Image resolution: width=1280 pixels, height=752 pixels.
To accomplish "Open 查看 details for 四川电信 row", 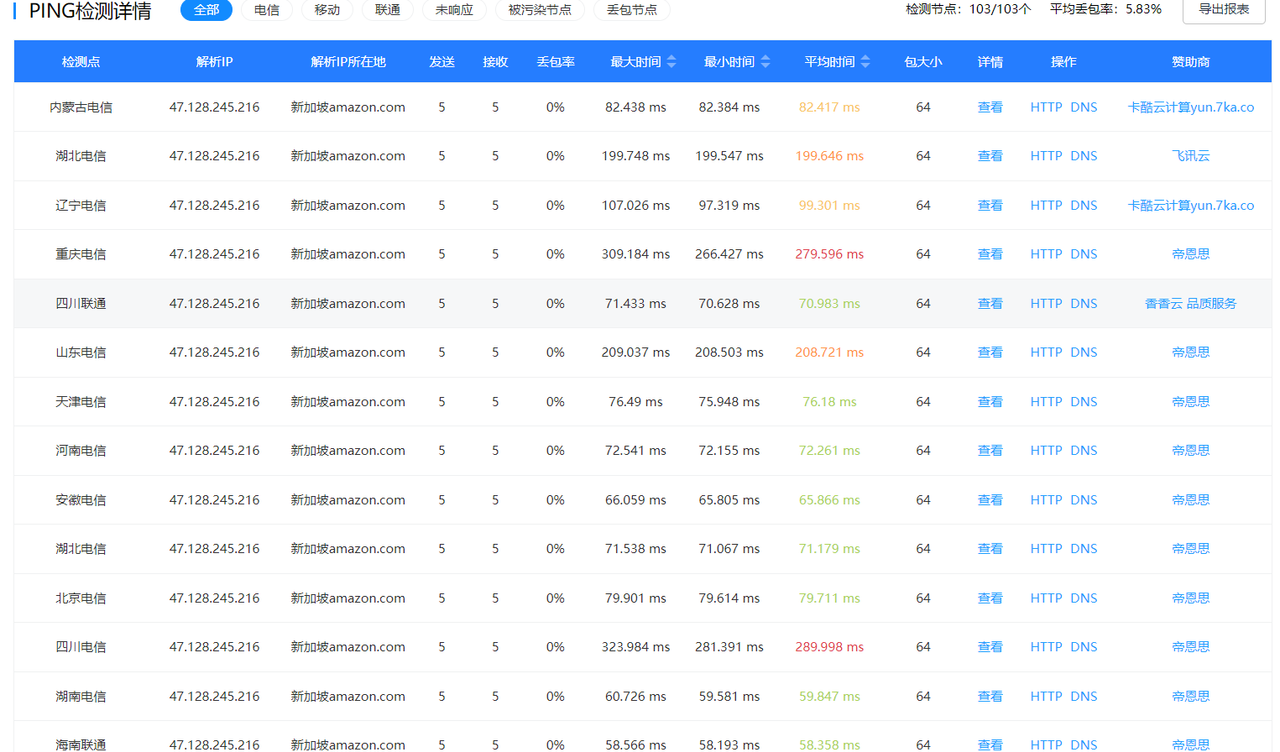I will click(x=990, y=647).
